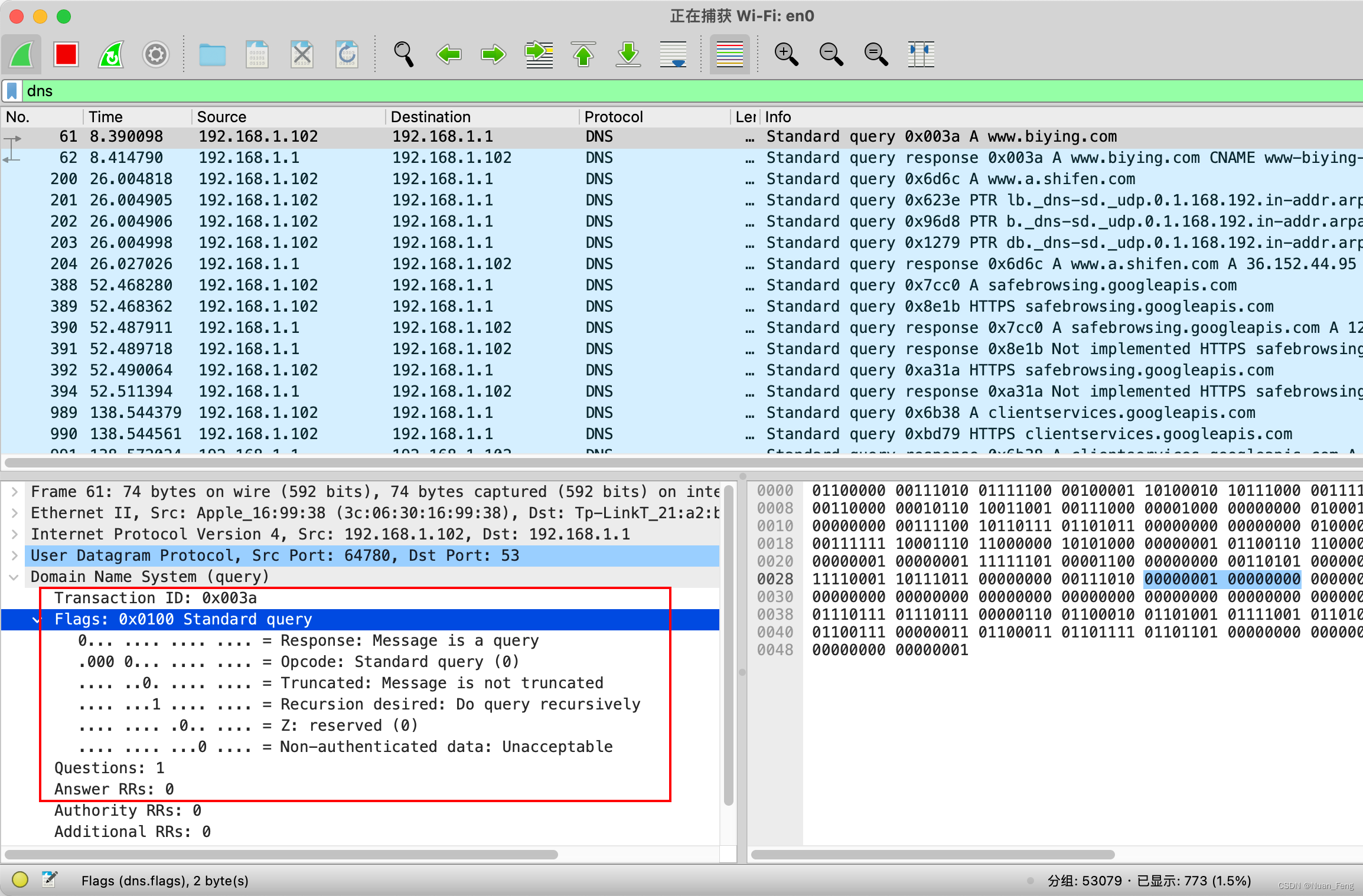Viewport: 1363px width, 896px height.
Task: Click the packet details vertical scrollbar
Action: pos(729,645)
